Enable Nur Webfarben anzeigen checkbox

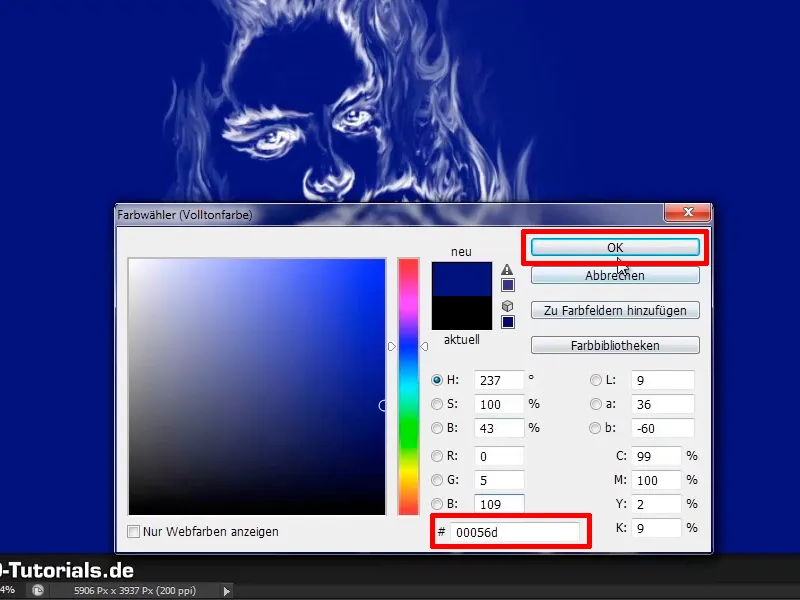(x=133, y=532)
